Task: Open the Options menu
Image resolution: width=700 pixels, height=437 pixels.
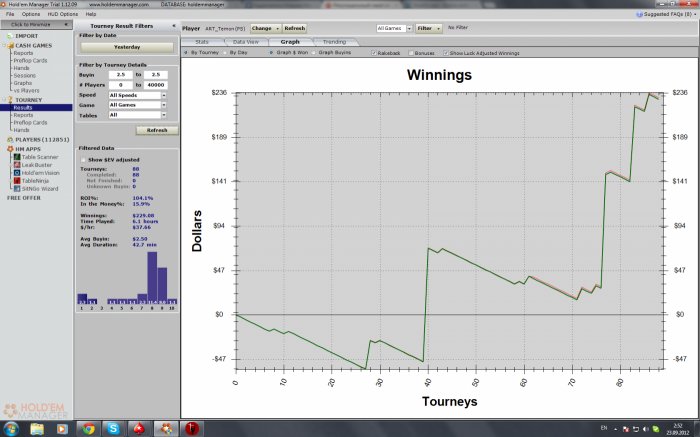Action: pyautogui.click(x=31, y=14)
